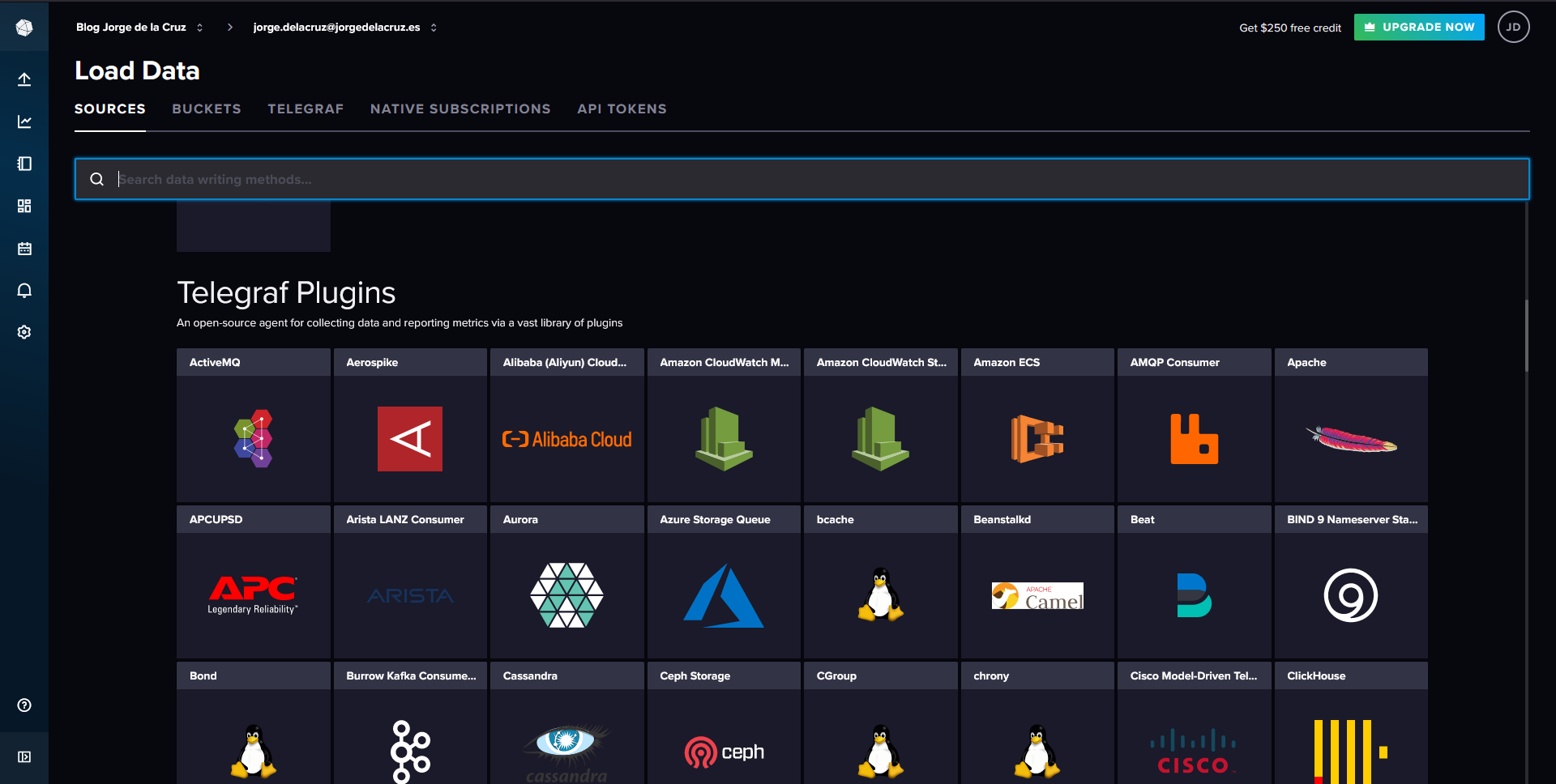Select the Bond penguin logo

[254, 752]
